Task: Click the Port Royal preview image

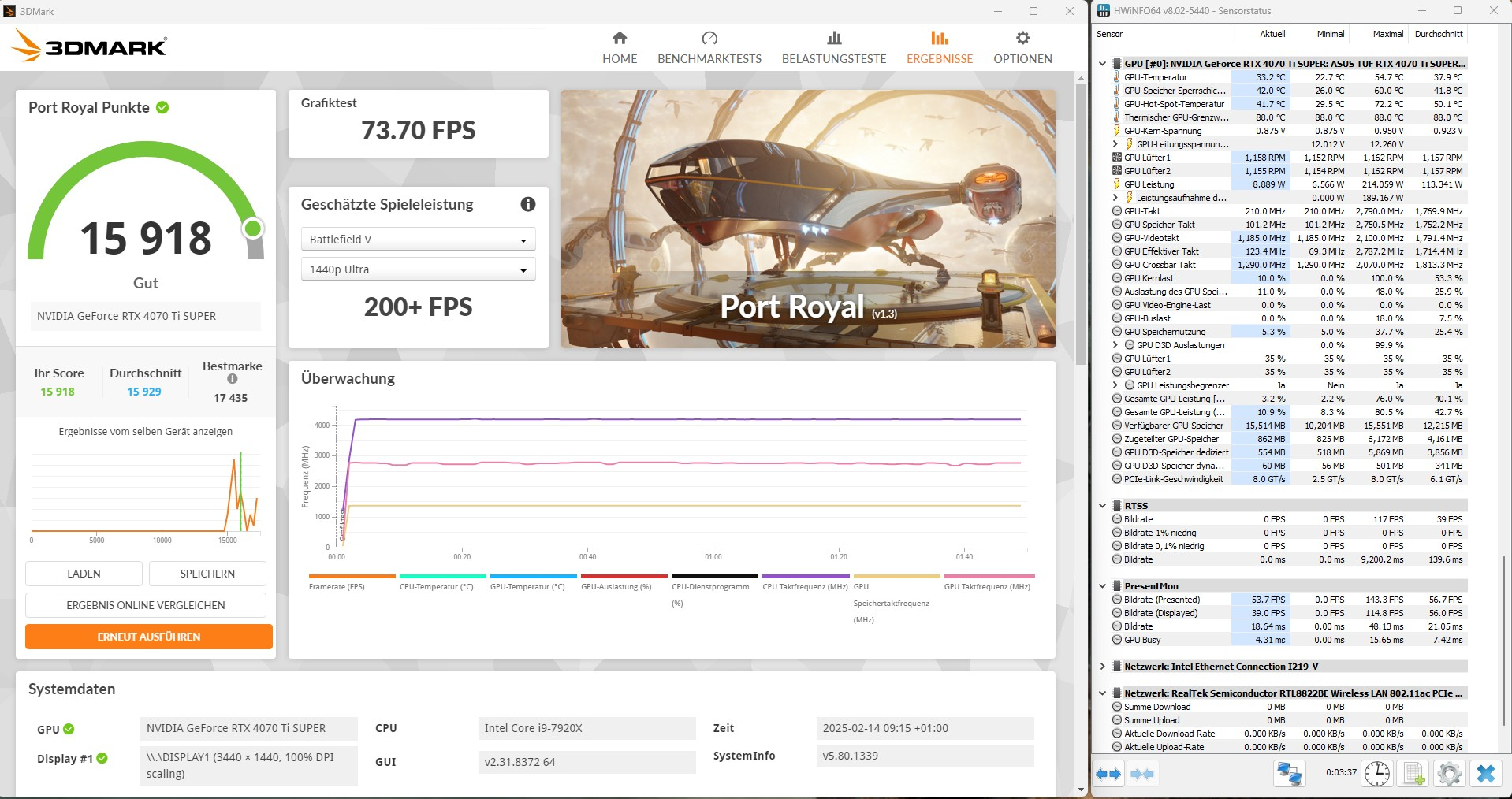Action: 808,219
